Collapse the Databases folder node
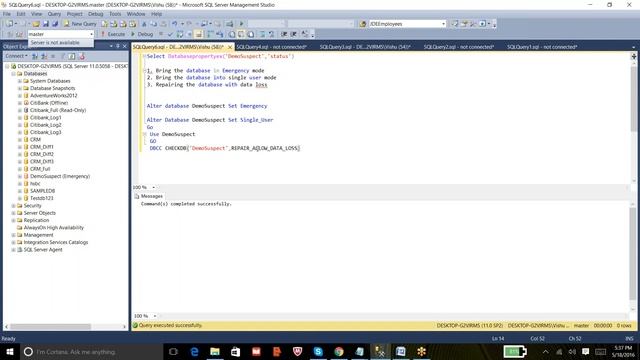 coord(13,74)
